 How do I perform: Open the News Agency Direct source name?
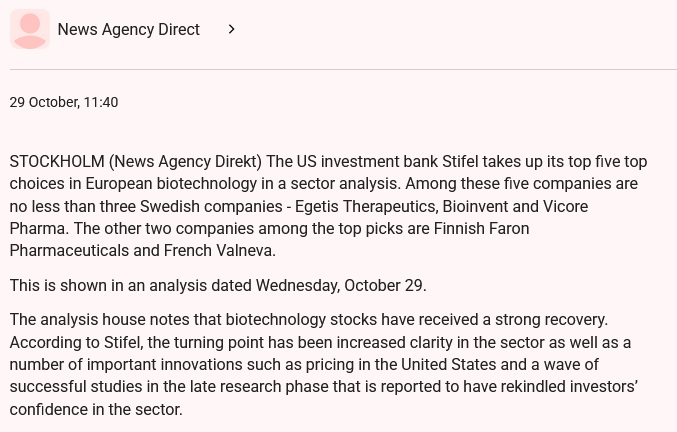tap(128, 30)
